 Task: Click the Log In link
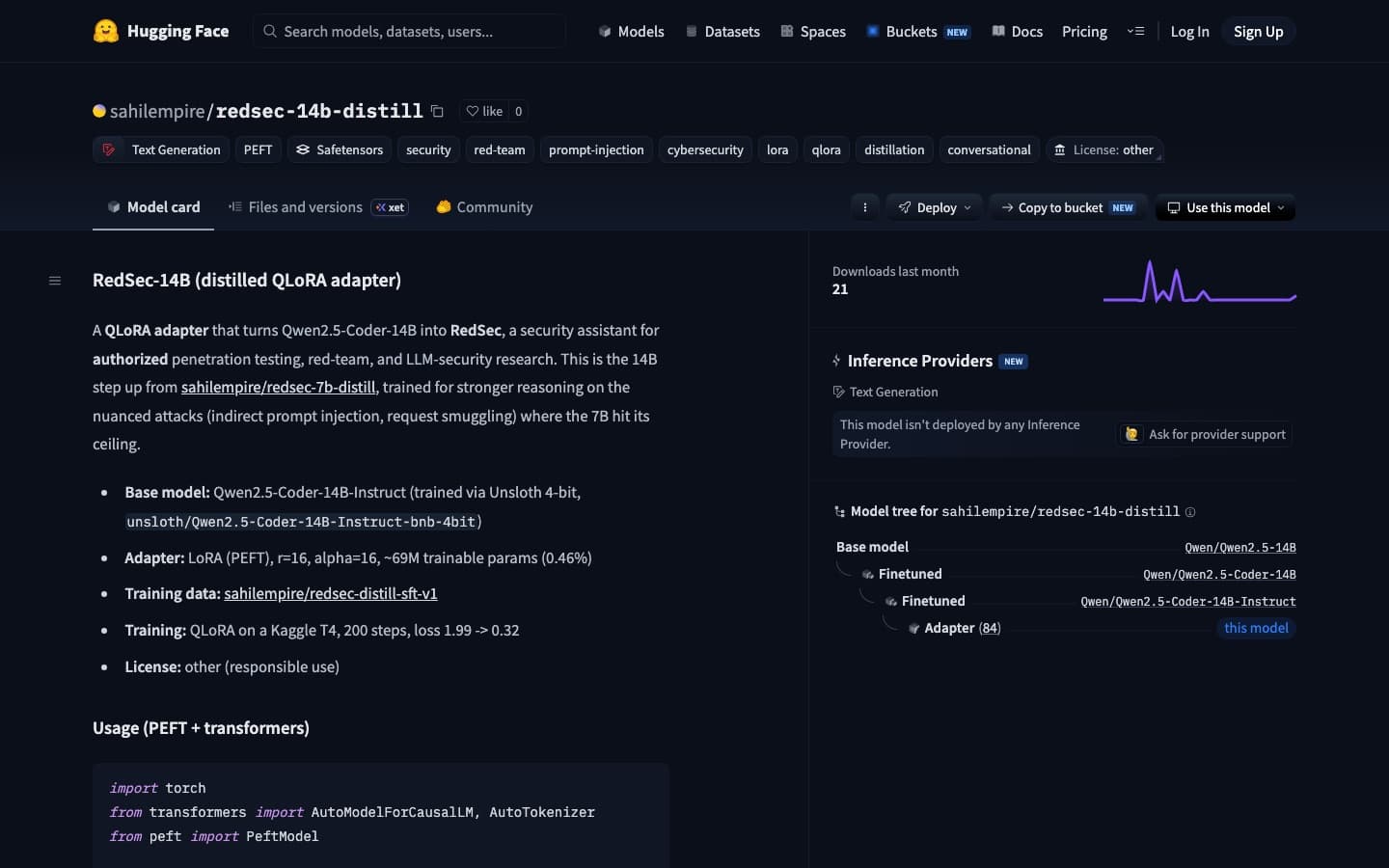click(1189, 31)
